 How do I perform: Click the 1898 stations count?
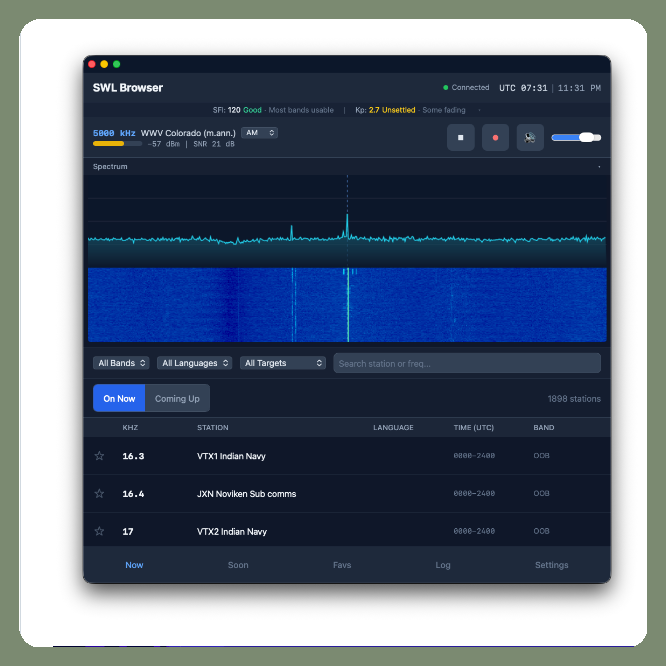coord(574,398)
